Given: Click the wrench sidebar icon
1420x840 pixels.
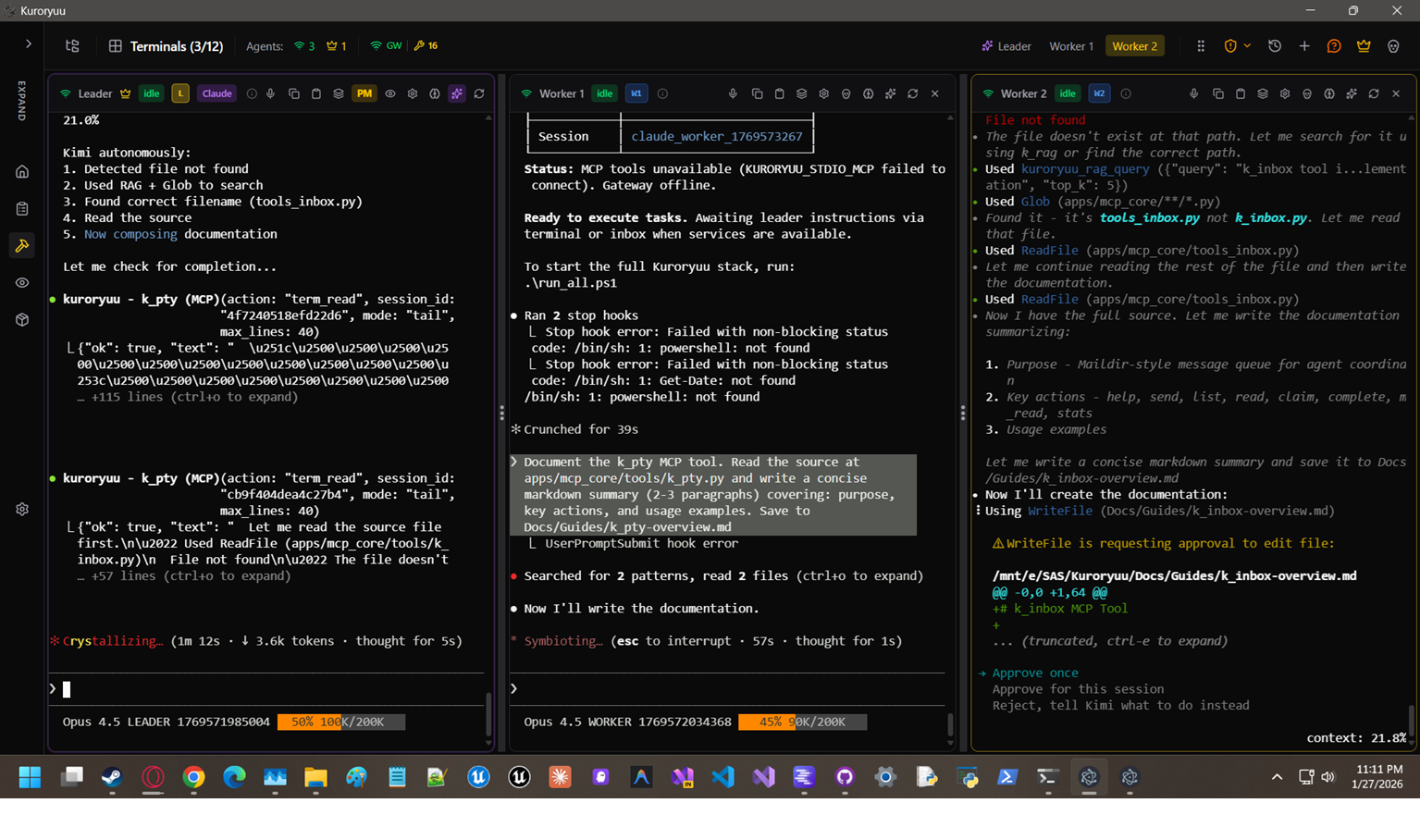Looking at the screenshot, I should [x=22, y=246].
